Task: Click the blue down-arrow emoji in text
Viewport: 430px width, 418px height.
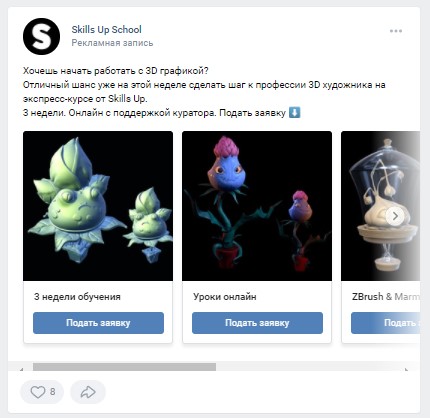Action: pos(294,113)
